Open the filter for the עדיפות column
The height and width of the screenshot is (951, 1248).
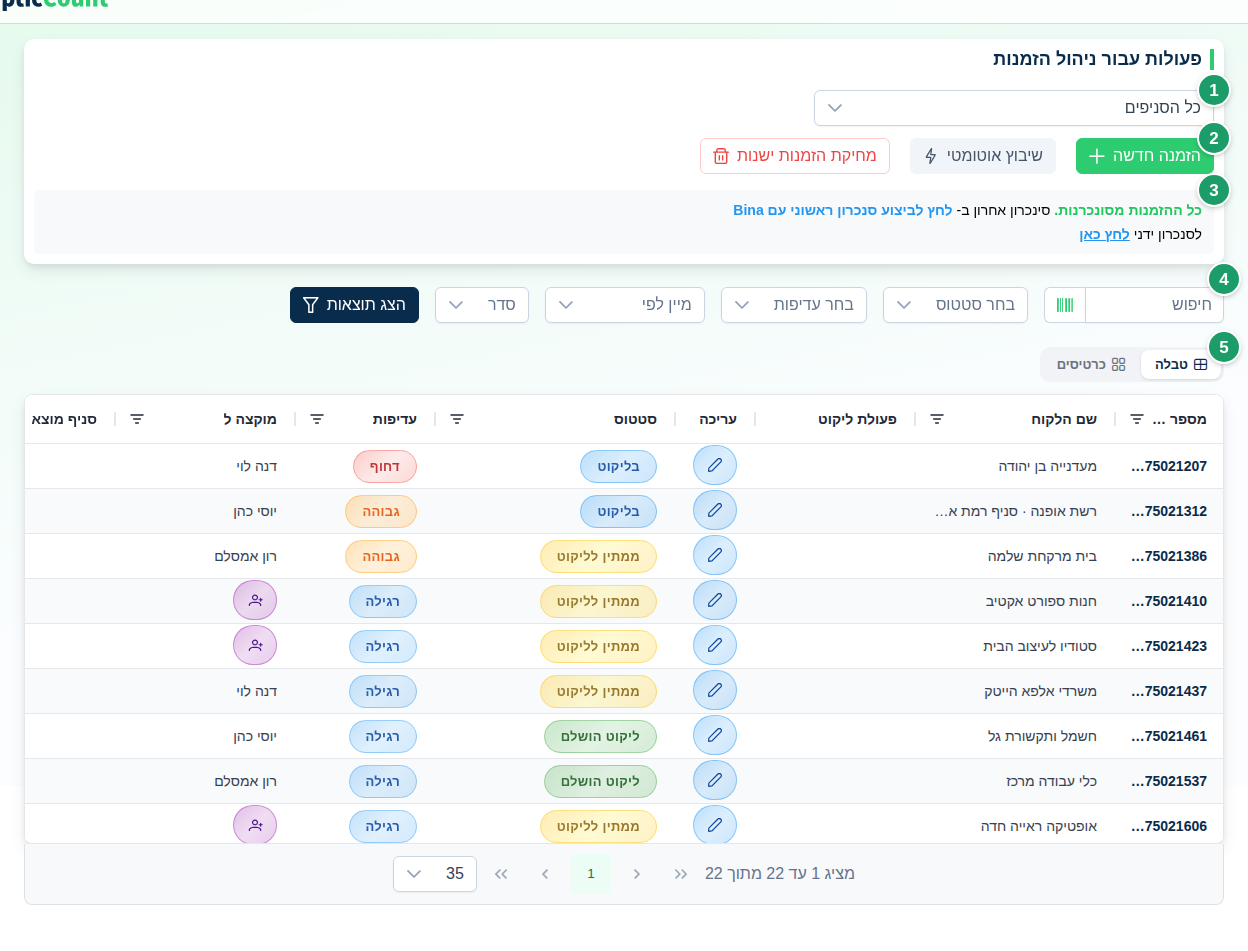[x=317, y=419]
